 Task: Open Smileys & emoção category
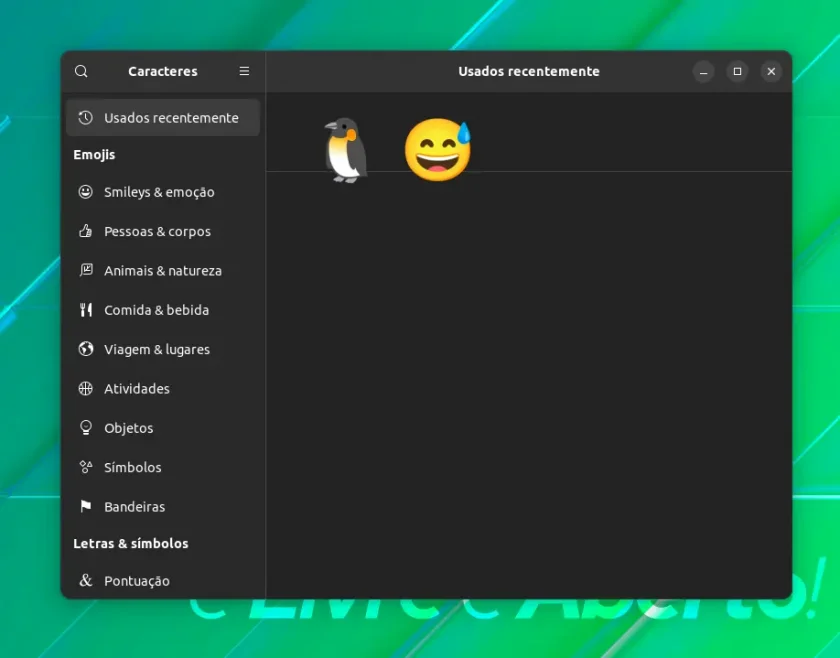163,192
